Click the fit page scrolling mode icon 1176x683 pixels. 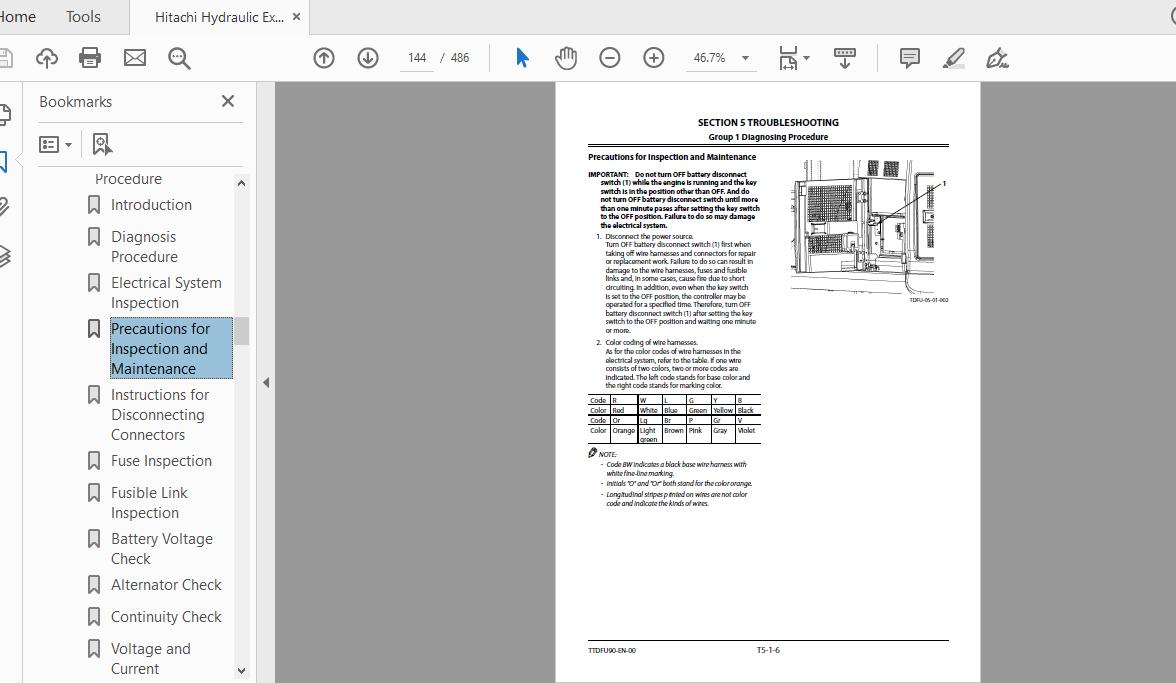788,58
